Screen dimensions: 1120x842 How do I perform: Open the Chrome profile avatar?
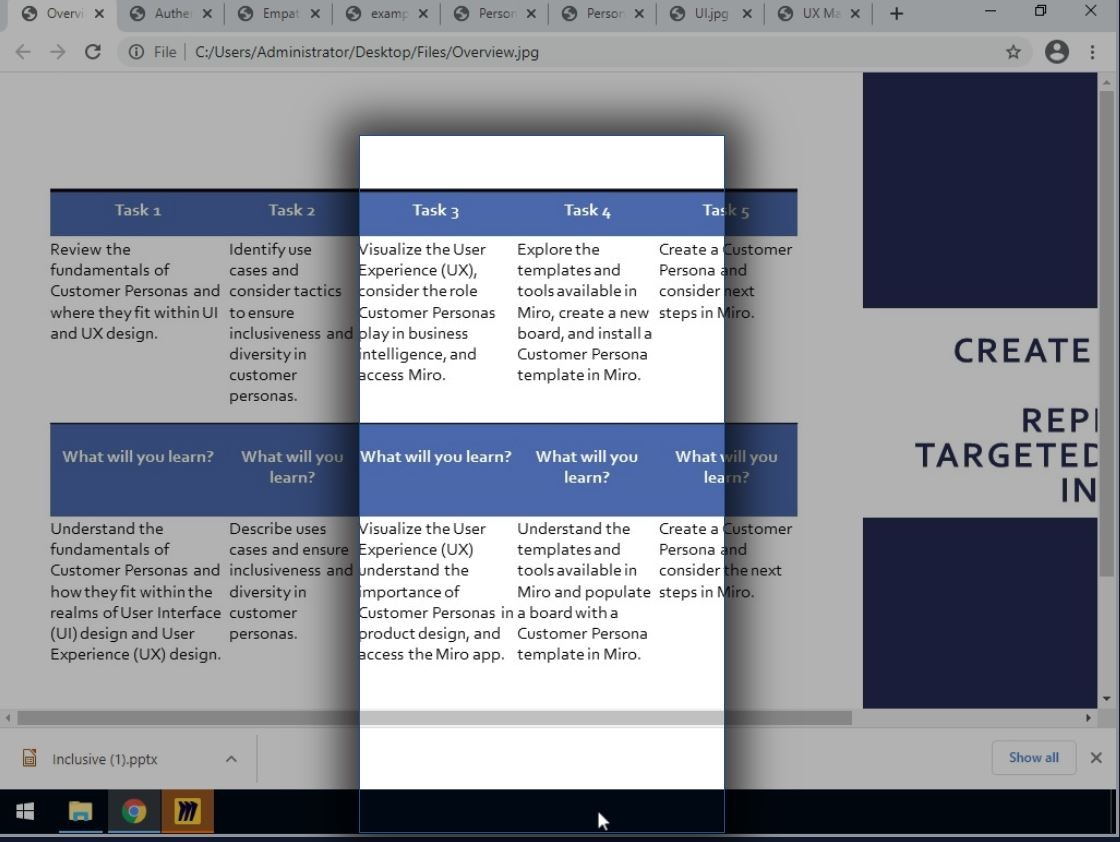(x=1056, y=52)
